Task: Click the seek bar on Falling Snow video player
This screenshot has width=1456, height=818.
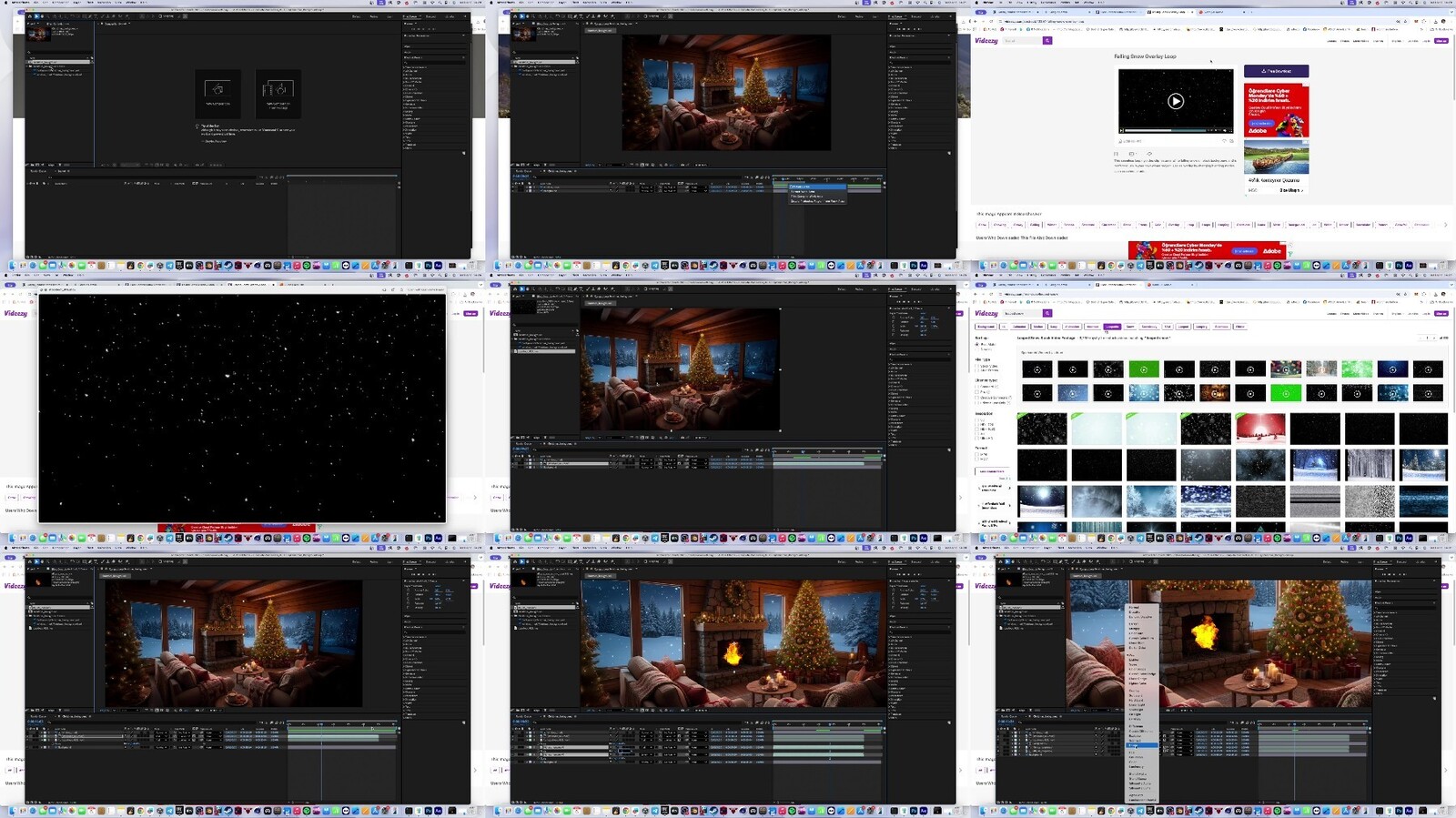Action: (1174, 130)
